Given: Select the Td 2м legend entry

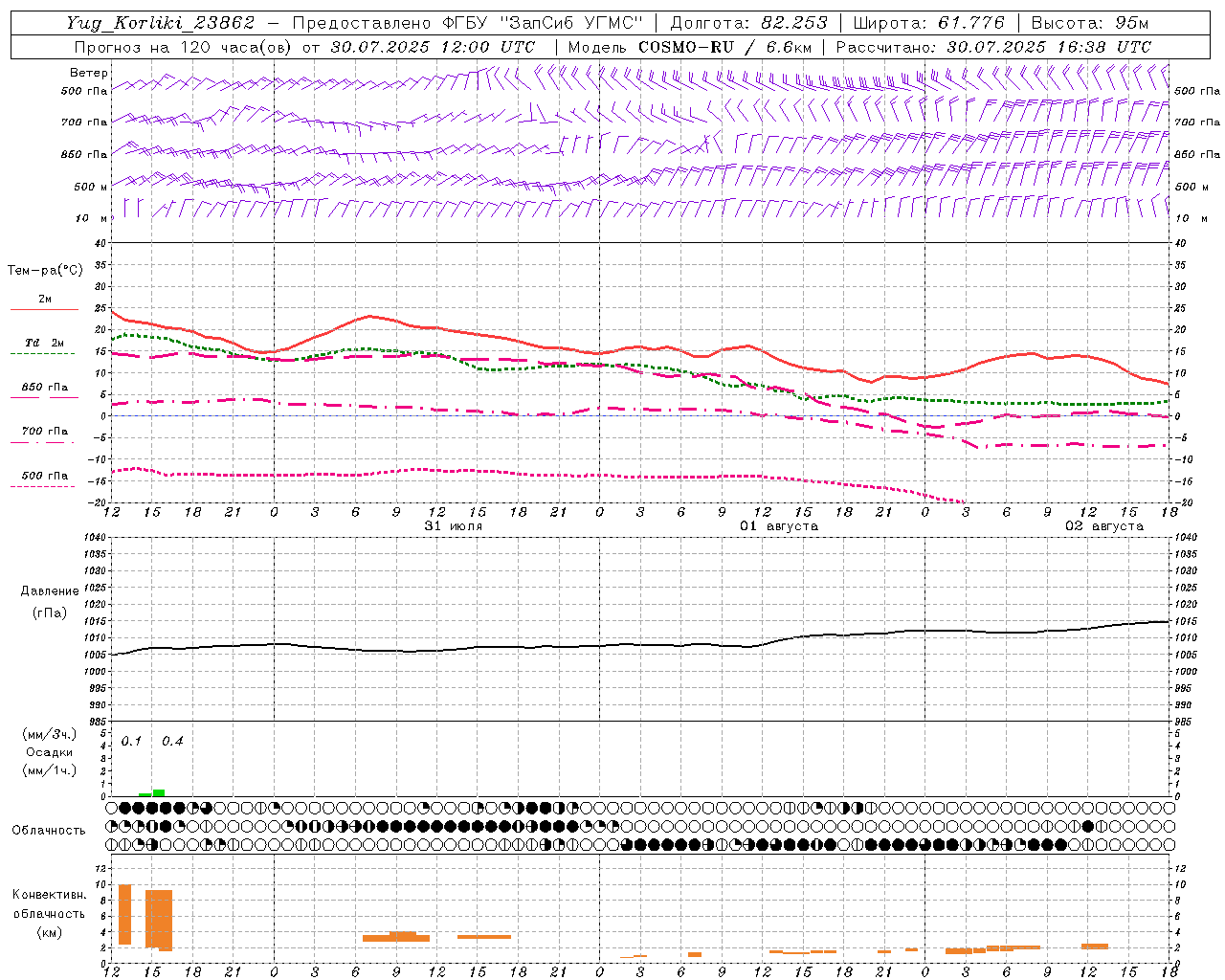Looking at the screenshot, I should 44,343.
